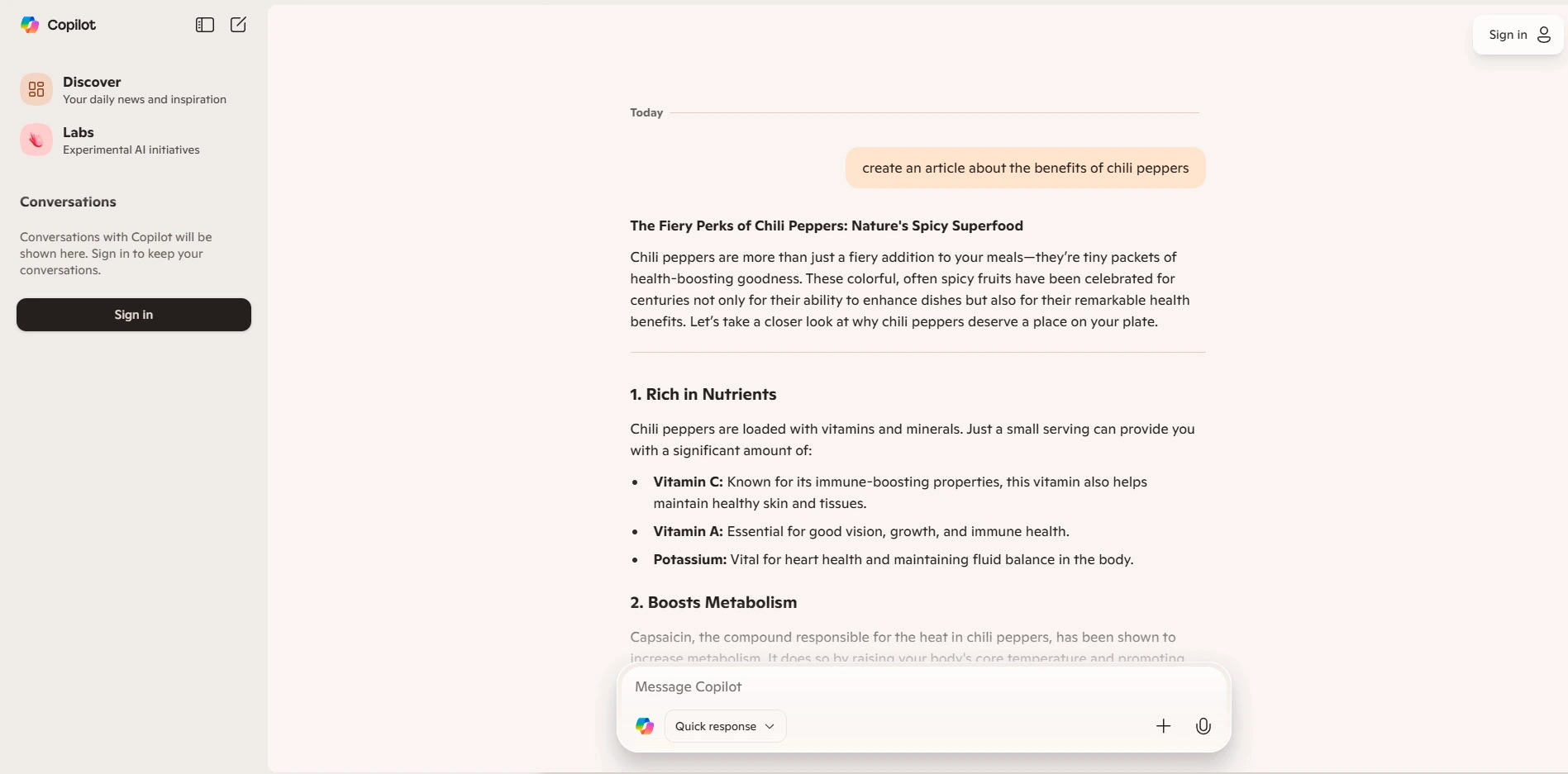Open the Labs flame icon
The image size is (1568, 774).
36,140
